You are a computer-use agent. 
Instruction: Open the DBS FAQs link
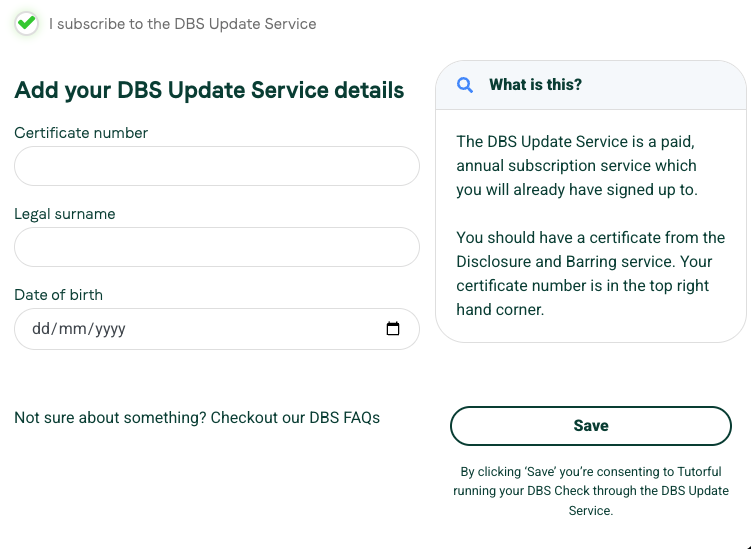344,418
